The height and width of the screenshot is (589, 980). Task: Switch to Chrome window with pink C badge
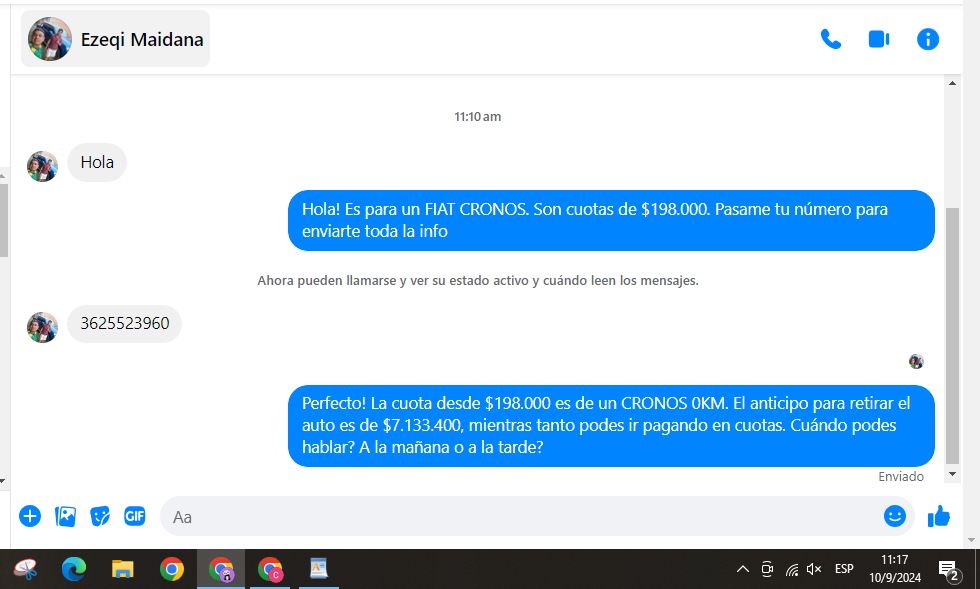tap(270, 569)
